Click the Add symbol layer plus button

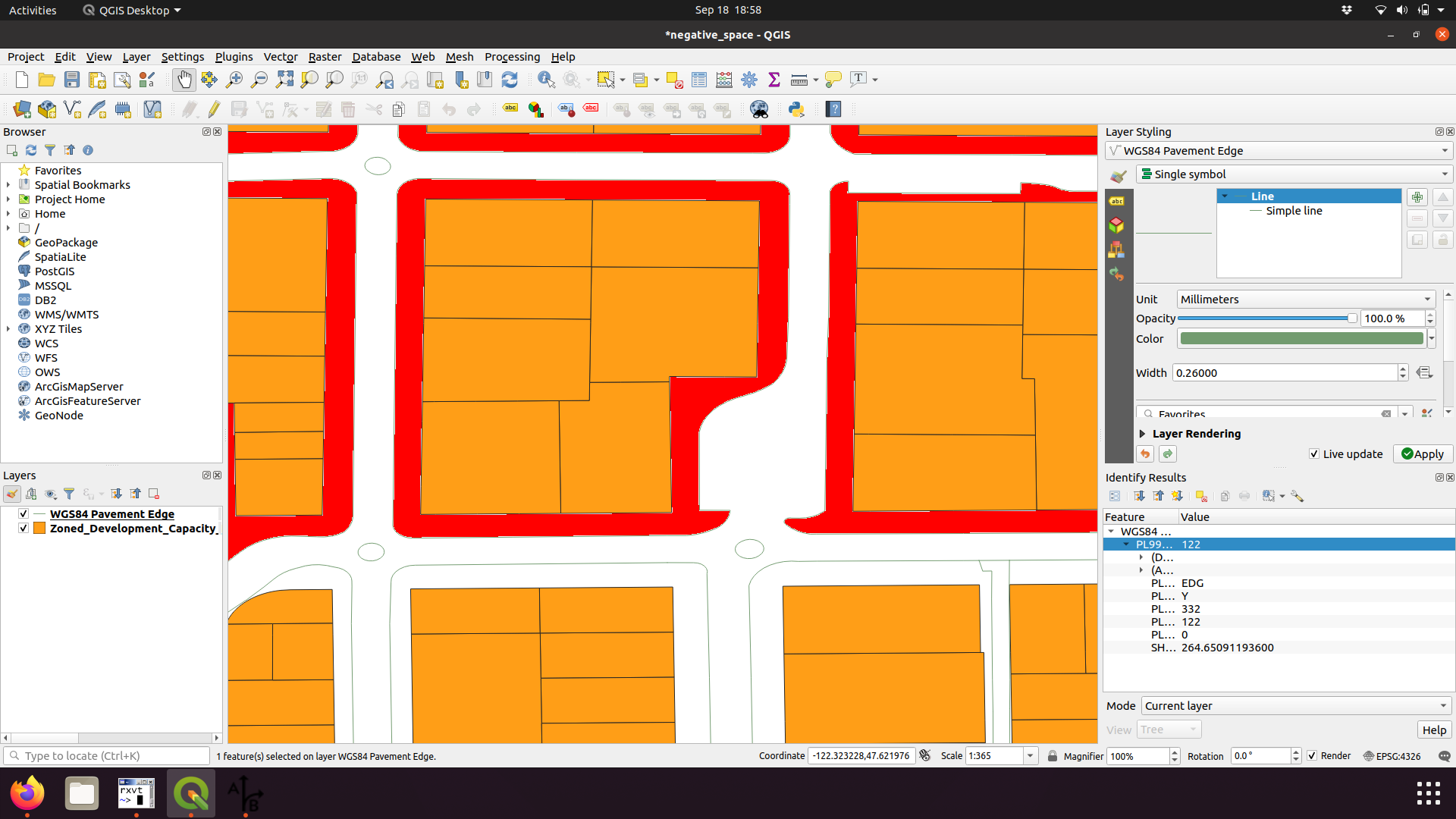click(x=1417, y=197)
